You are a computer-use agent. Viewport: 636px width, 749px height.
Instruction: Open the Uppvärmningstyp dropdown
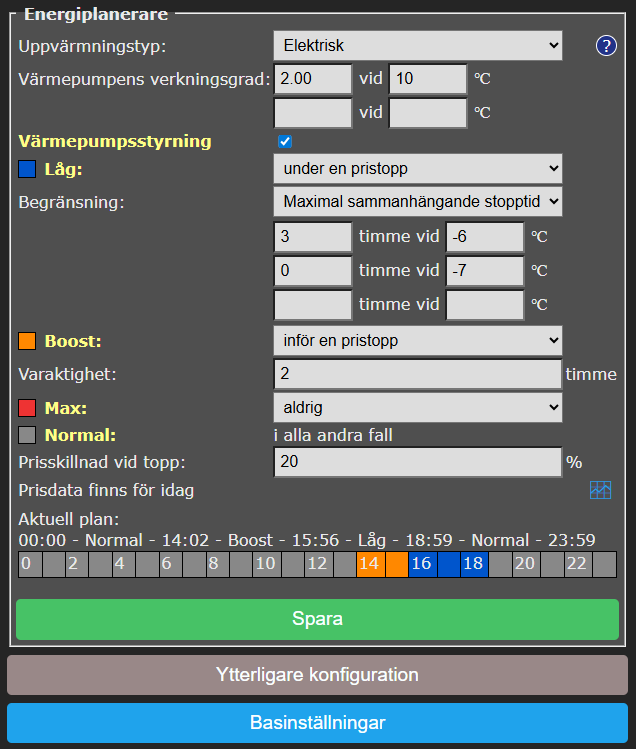[417, 45]
